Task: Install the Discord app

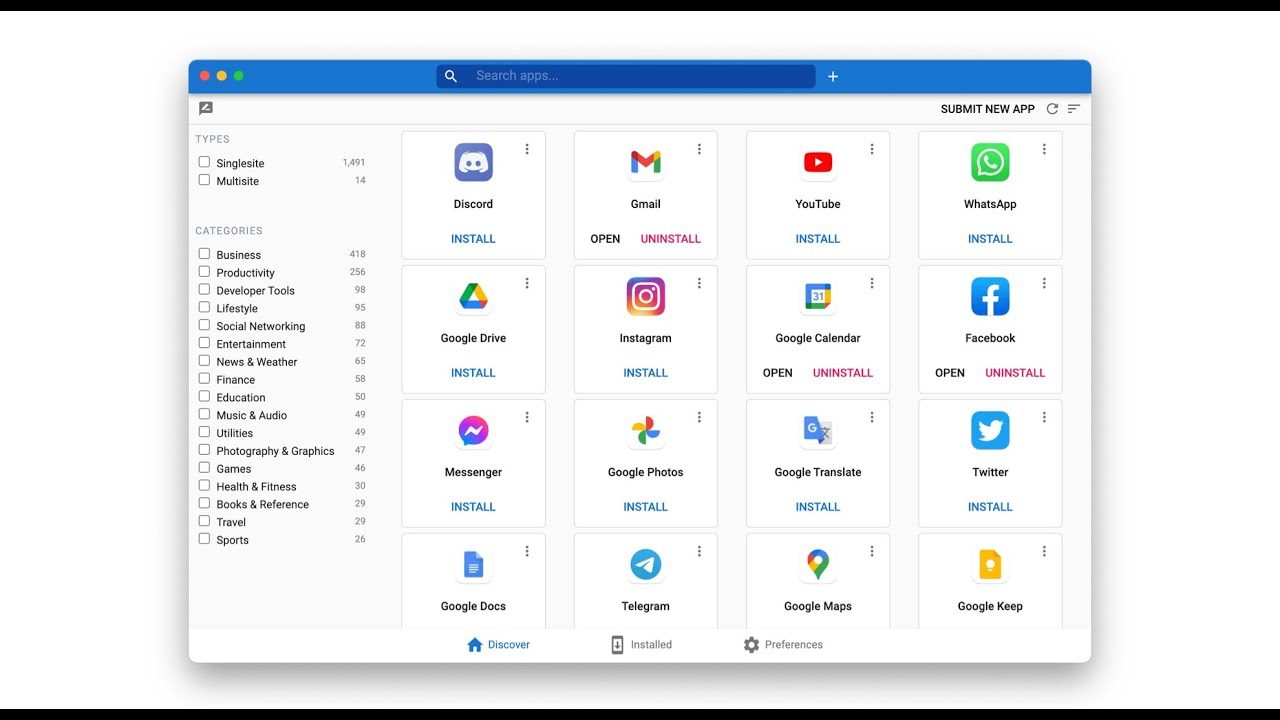Action: coord(473,239)
